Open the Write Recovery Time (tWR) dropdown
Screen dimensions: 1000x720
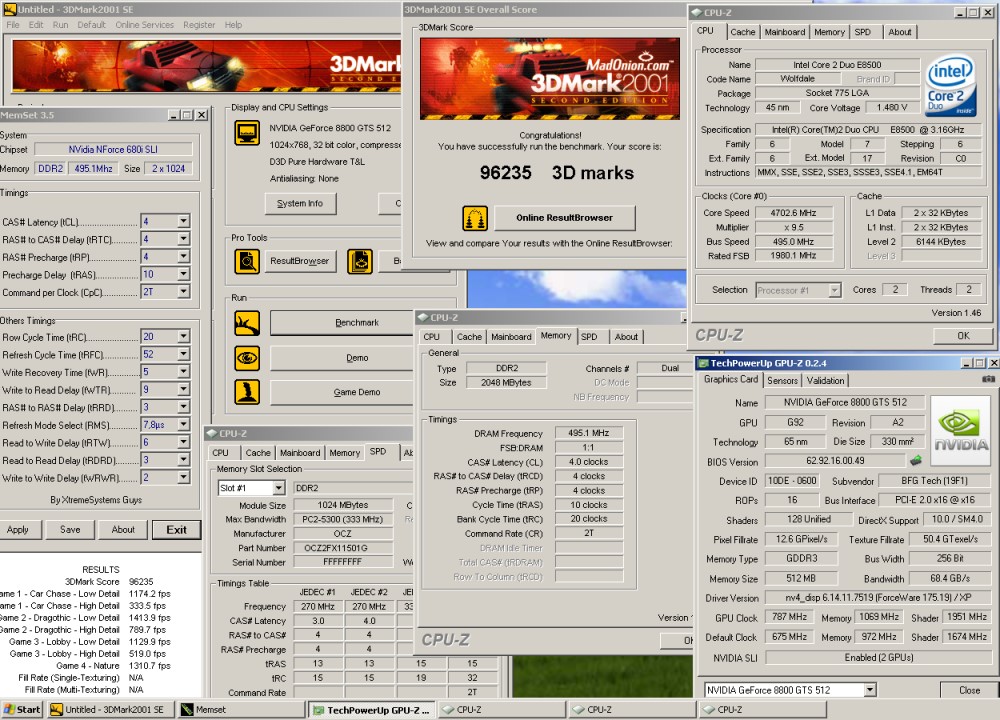click(x=183, y=371)
